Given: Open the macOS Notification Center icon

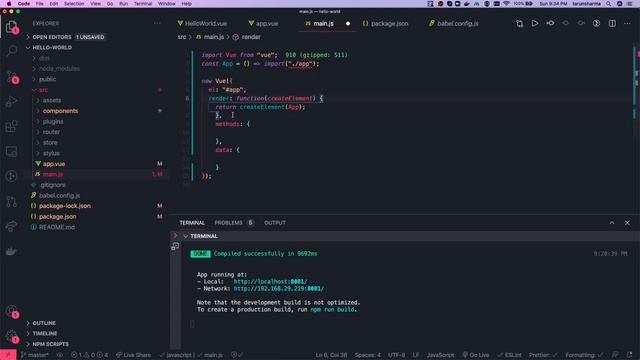Looking at the screenshot, I should (630, 4).
